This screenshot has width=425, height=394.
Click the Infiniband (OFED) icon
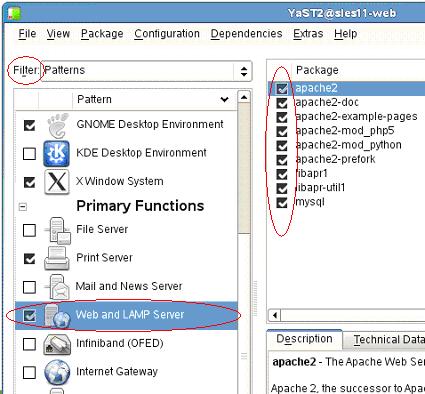coord(57,344)
